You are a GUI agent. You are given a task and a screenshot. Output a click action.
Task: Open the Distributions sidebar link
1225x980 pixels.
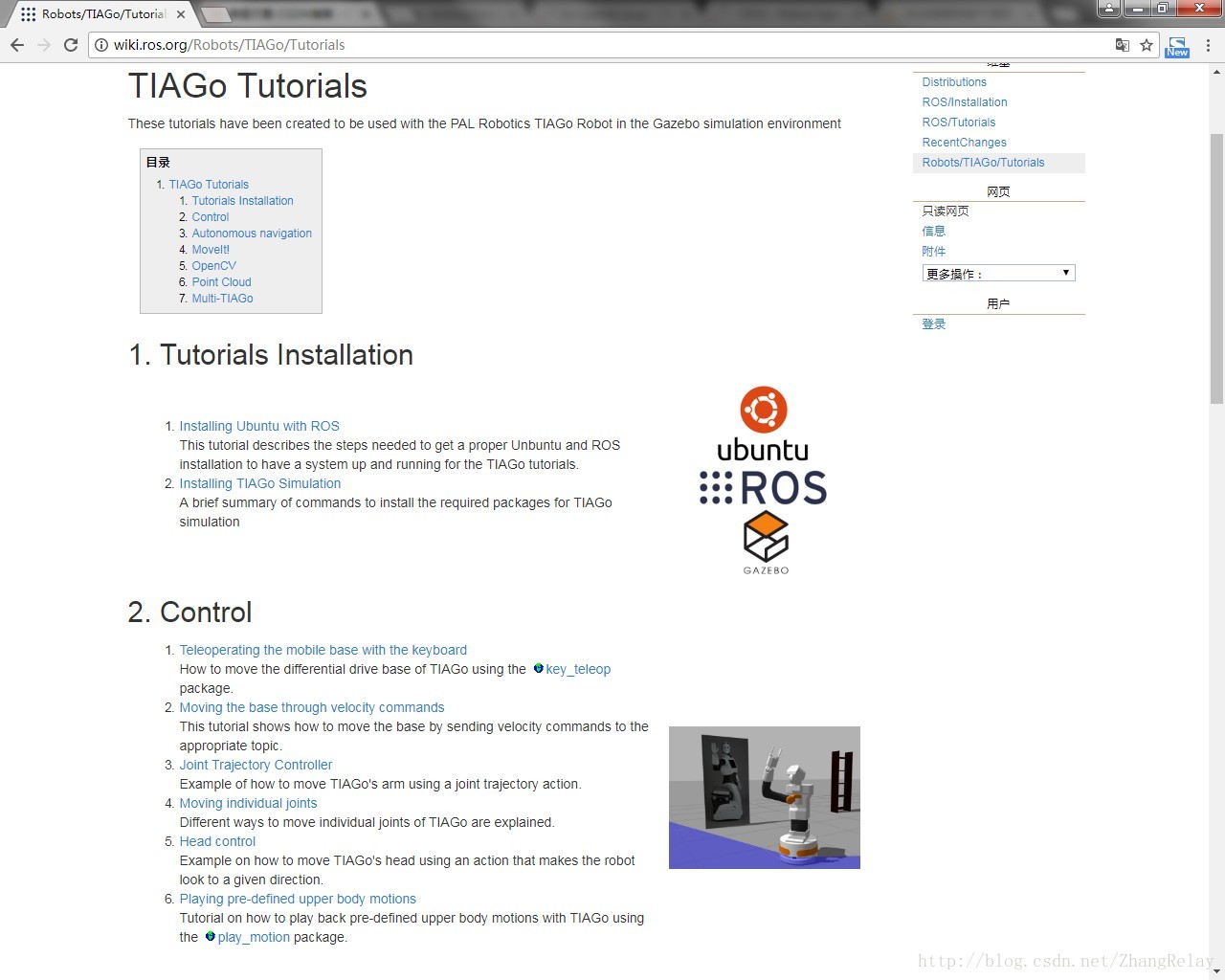pos(954,82)
